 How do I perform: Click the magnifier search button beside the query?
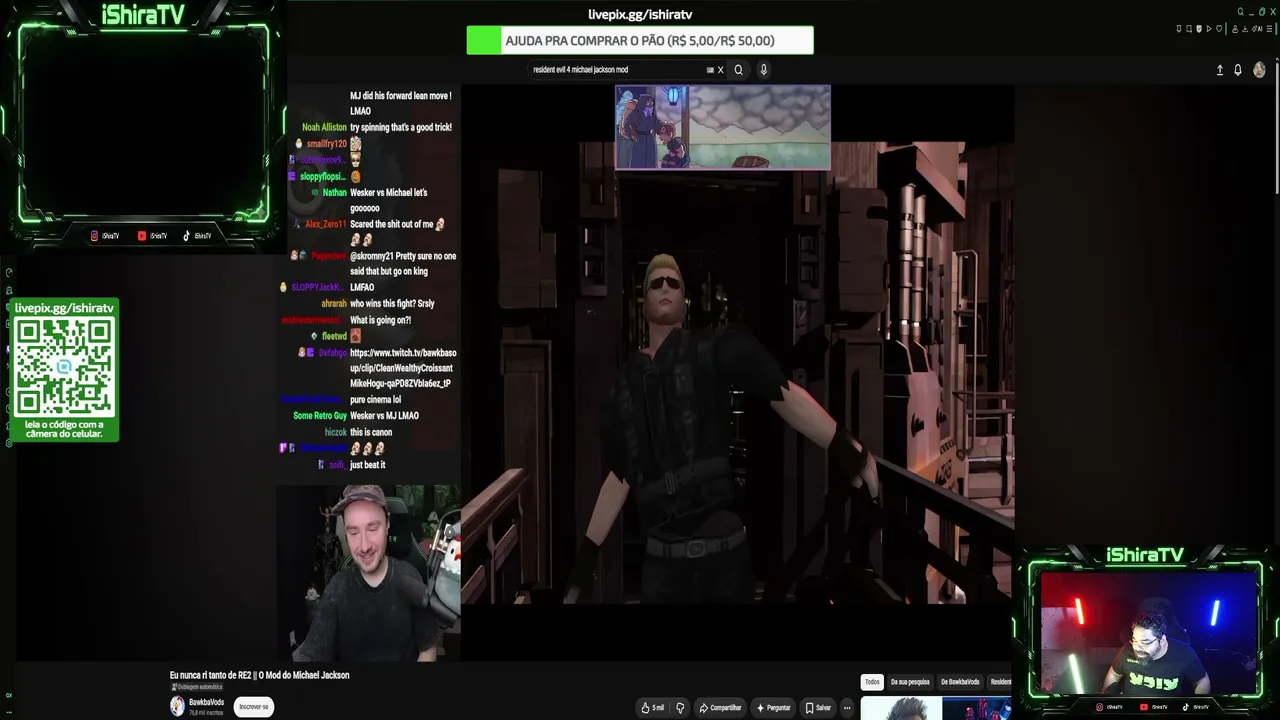(739, 70)
